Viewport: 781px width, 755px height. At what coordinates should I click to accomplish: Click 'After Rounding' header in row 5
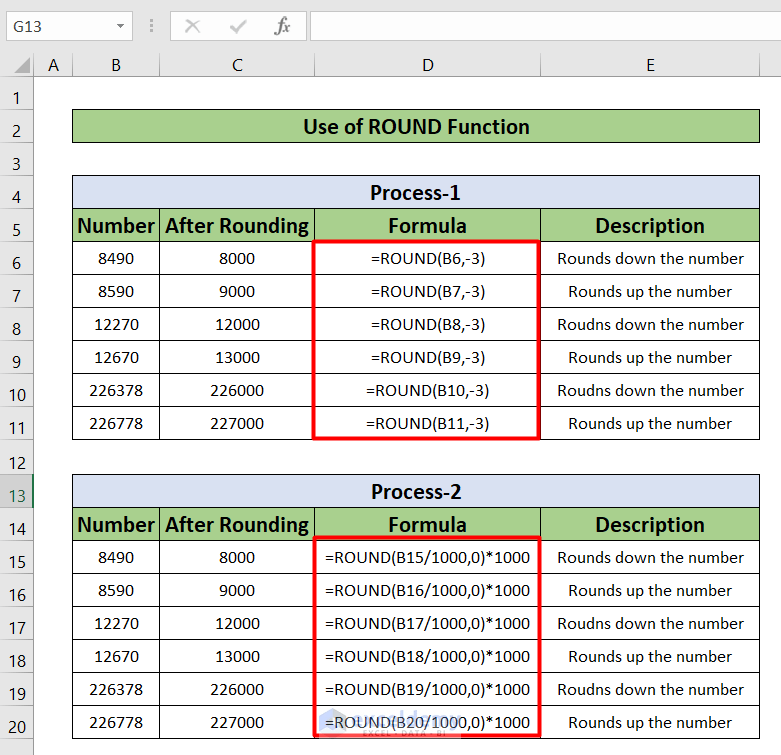237,226
